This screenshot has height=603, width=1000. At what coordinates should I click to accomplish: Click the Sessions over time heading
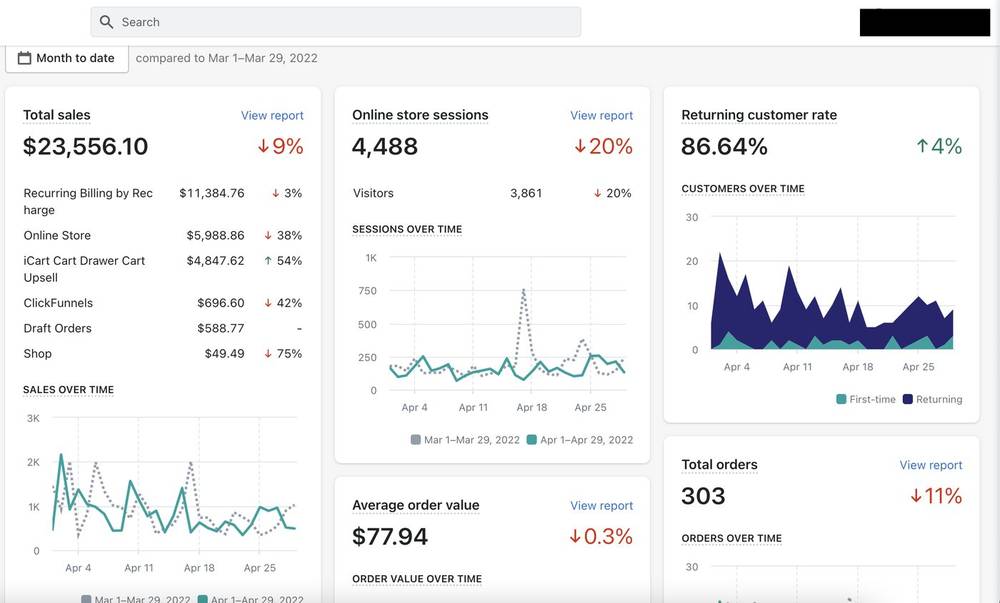point(407,229)
